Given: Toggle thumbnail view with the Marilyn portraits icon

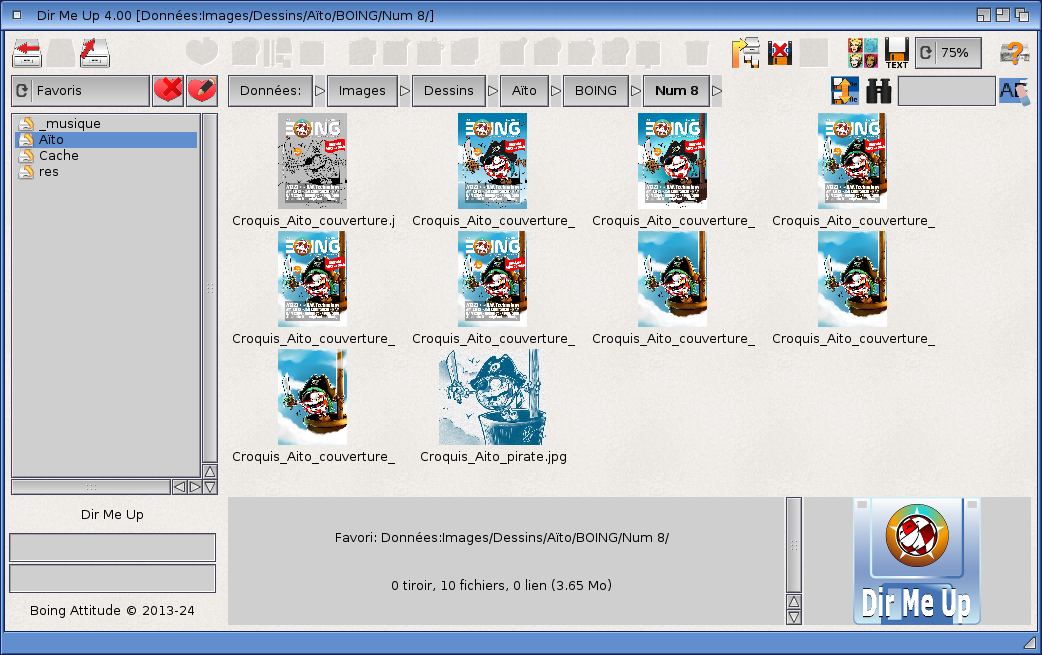Looking at the screenshot, I should tap(862, 53).
